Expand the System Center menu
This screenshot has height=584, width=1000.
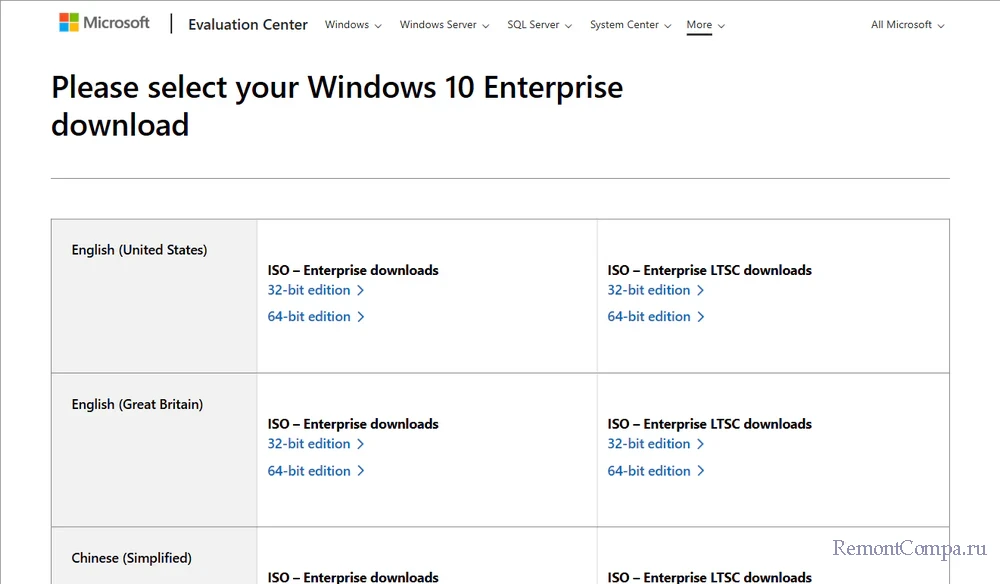click(630, 25)
